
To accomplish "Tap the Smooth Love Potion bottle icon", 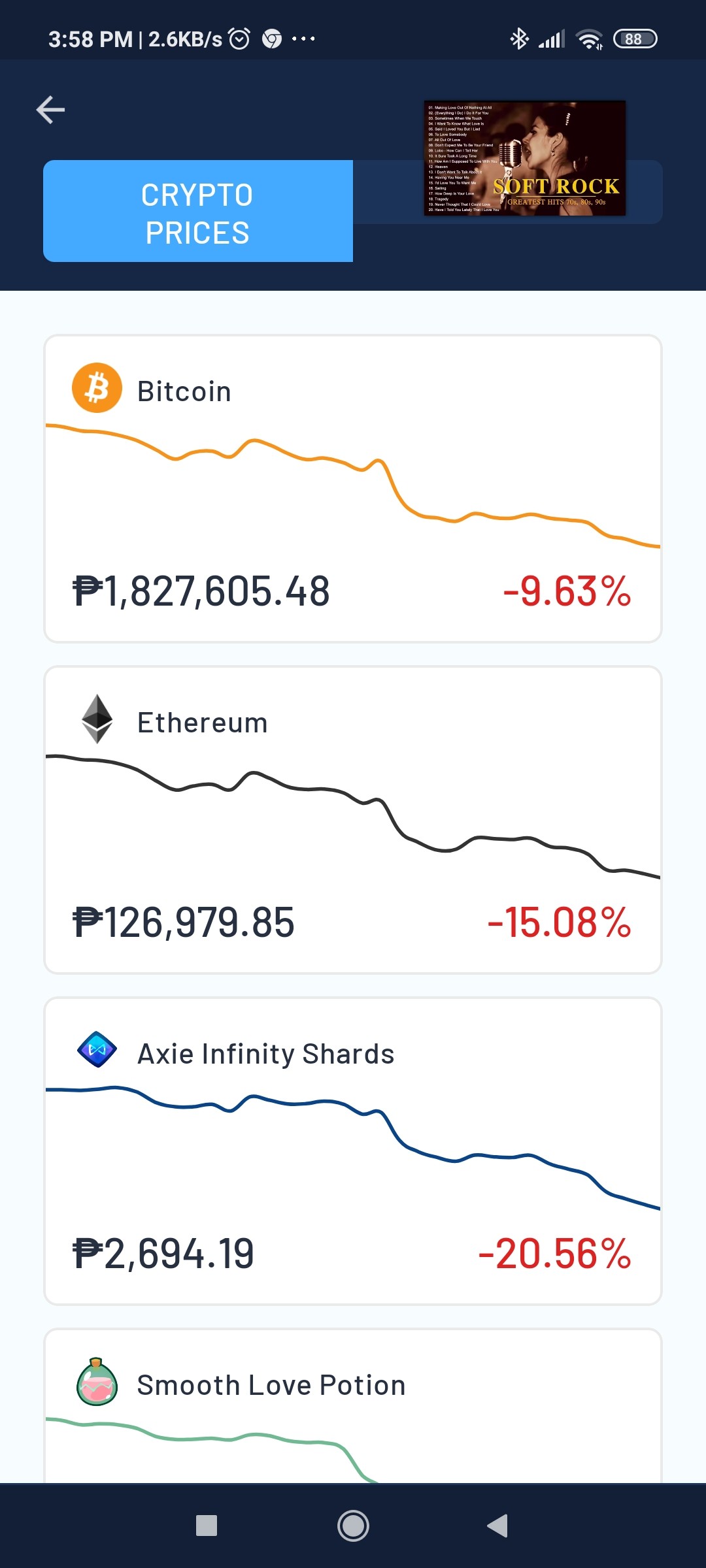I will click(x=97, y=1381).
